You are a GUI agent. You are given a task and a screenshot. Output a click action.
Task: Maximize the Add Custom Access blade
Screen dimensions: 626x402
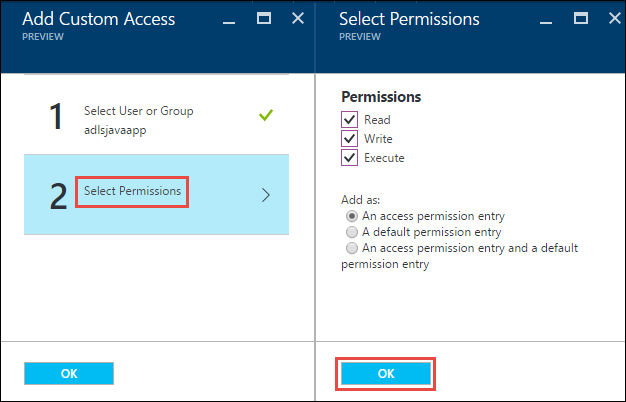(x=264, y=19)
